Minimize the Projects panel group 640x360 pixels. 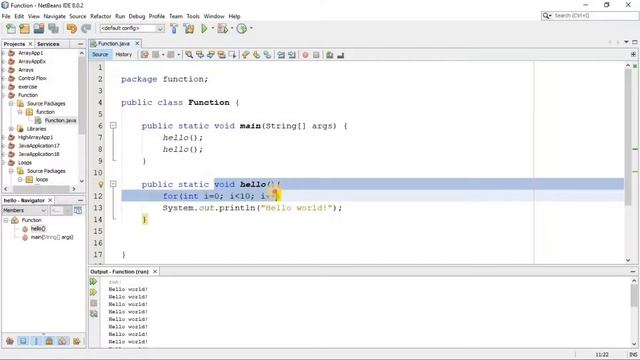click(x=80, y=44)
